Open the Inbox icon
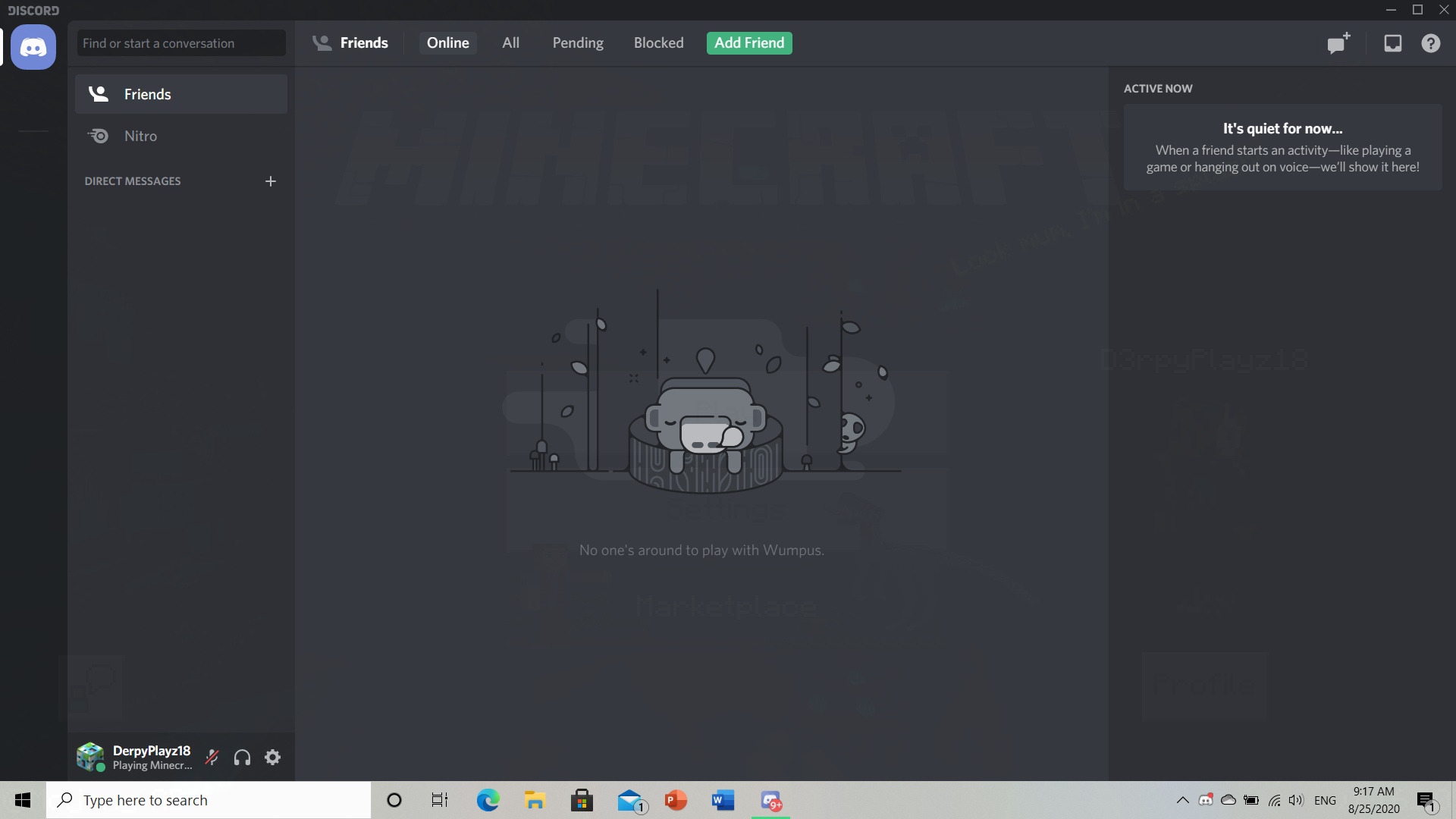 [1392, 43]
